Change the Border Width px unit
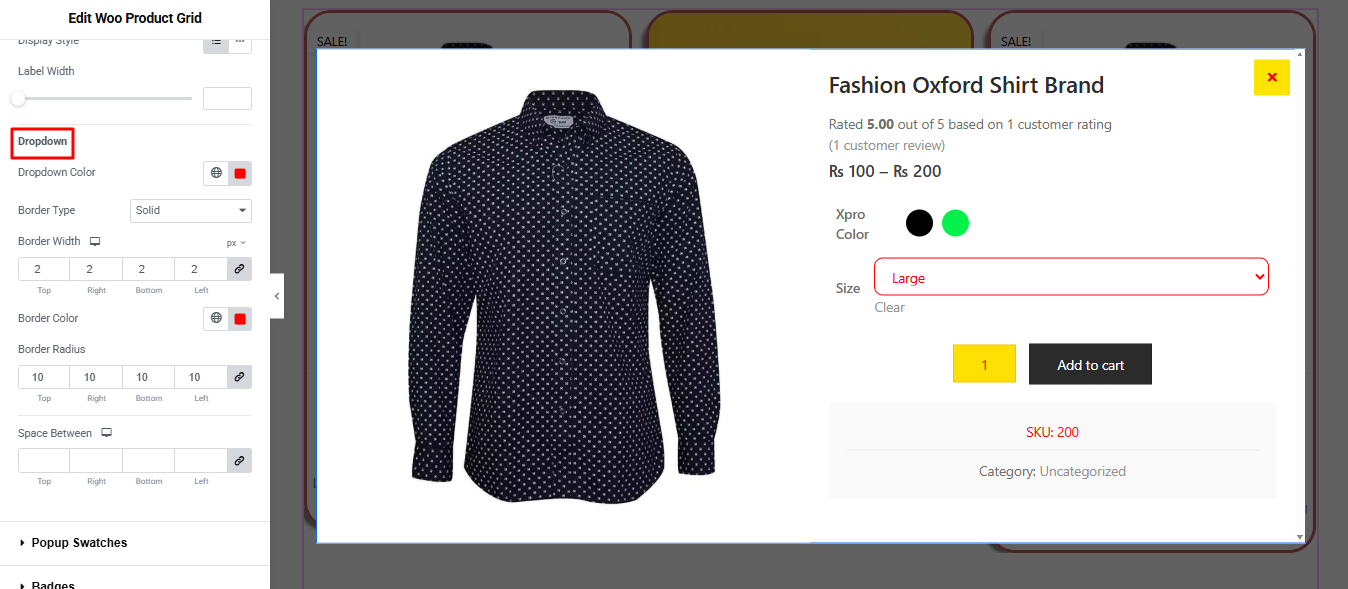The image size is (1348, 589). (x=235, y=243)
